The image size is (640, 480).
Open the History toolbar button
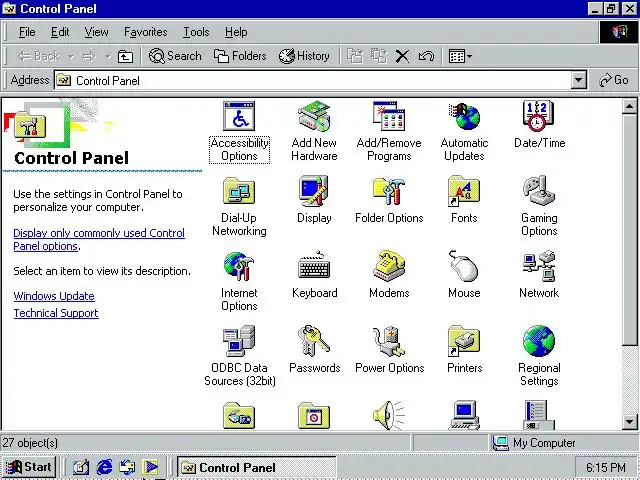pos(304,56)
